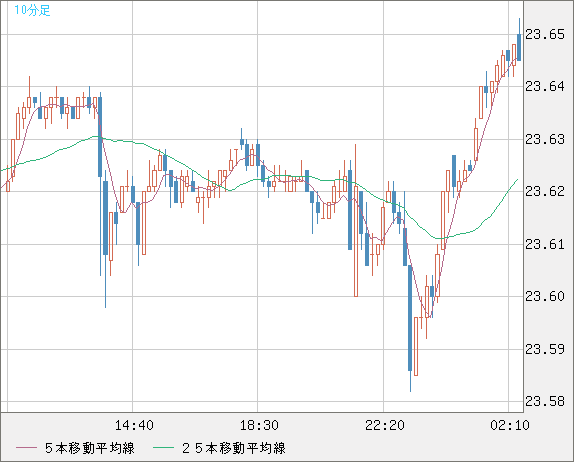Click the 14:40 time axis label

click(x=134, y=425)
